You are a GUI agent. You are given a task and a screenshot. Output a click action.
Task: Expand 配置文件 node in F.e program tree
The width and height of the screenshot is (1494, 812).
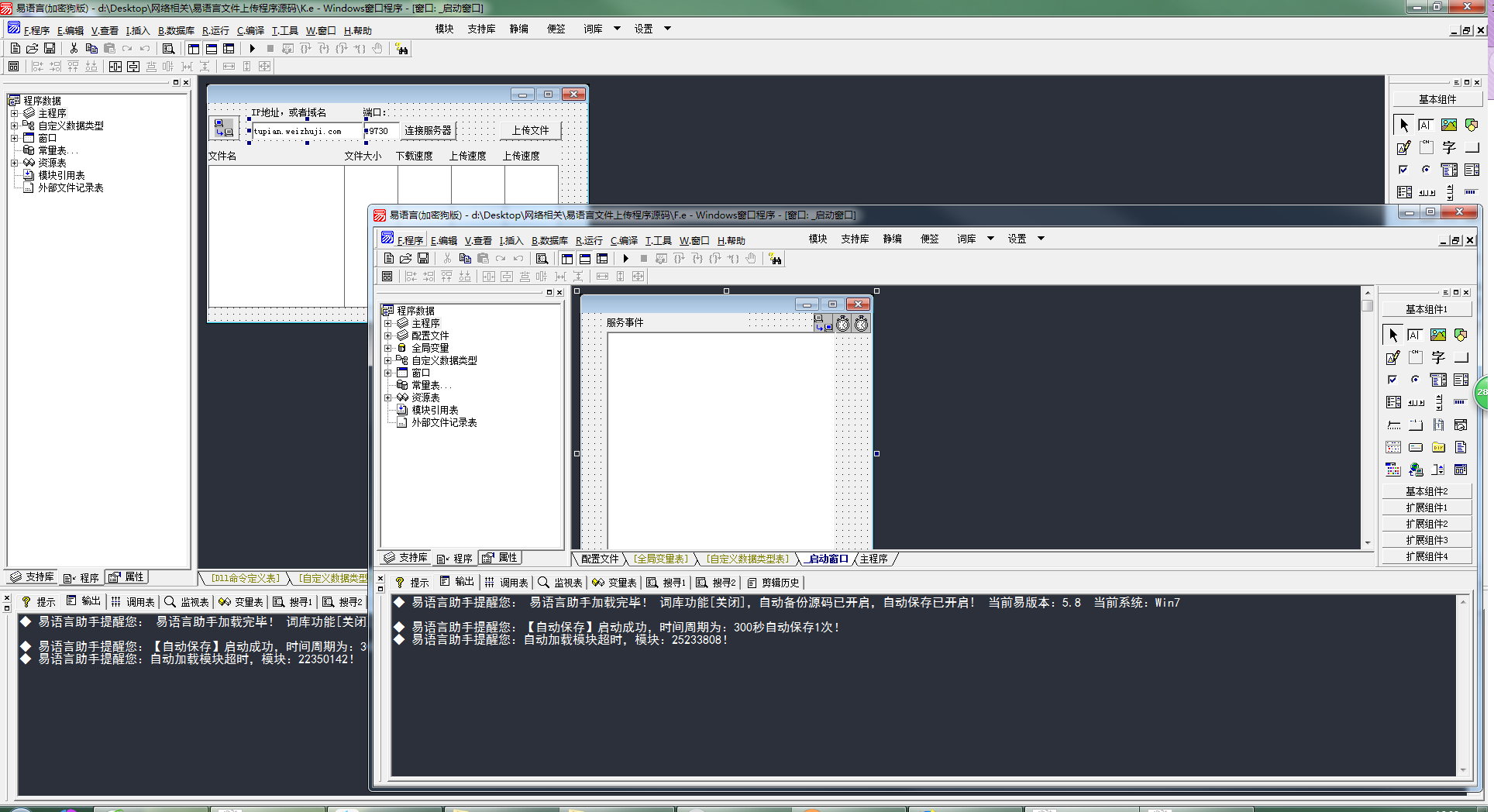387,335
